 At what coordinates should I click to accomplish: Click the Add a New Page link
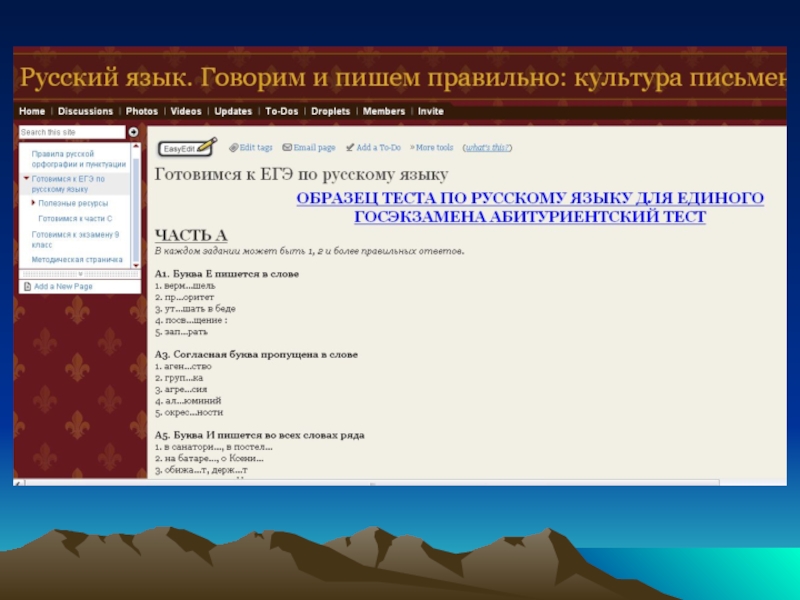pos(63,286)
